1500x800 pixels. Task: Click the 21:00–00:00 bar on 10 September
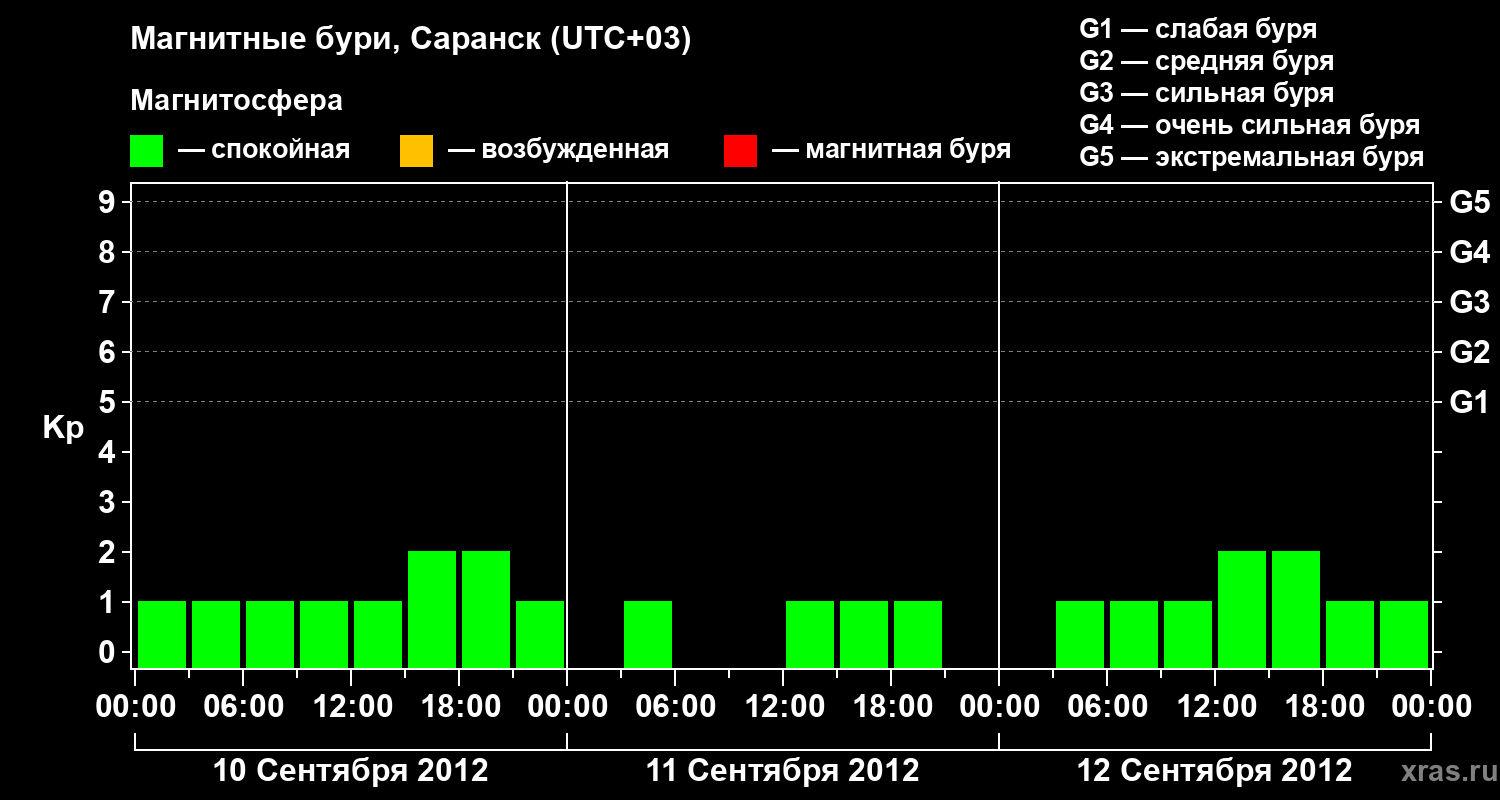coord(540,634)
